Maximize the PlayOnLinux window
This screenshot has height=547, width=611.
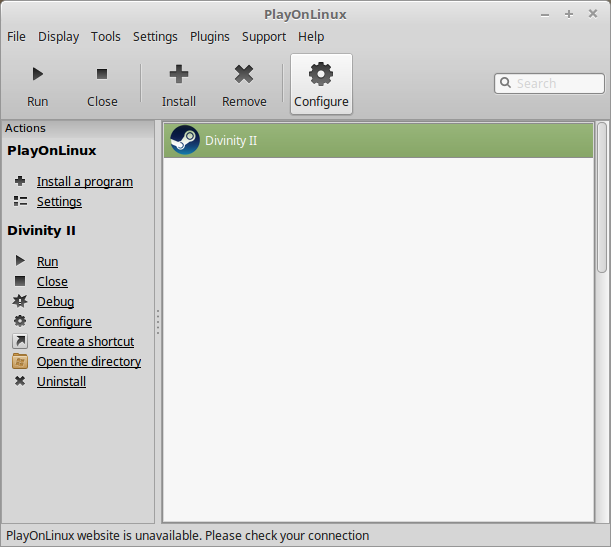pos(569,14)
